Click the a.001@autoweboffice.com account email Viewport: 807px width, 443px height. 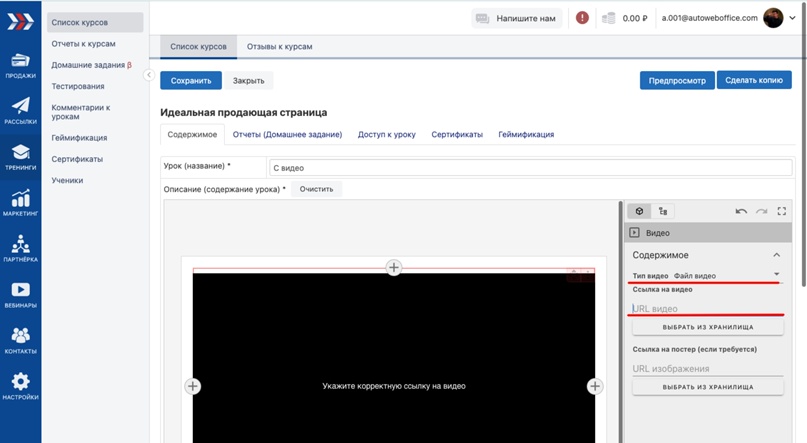click(709, 18)
